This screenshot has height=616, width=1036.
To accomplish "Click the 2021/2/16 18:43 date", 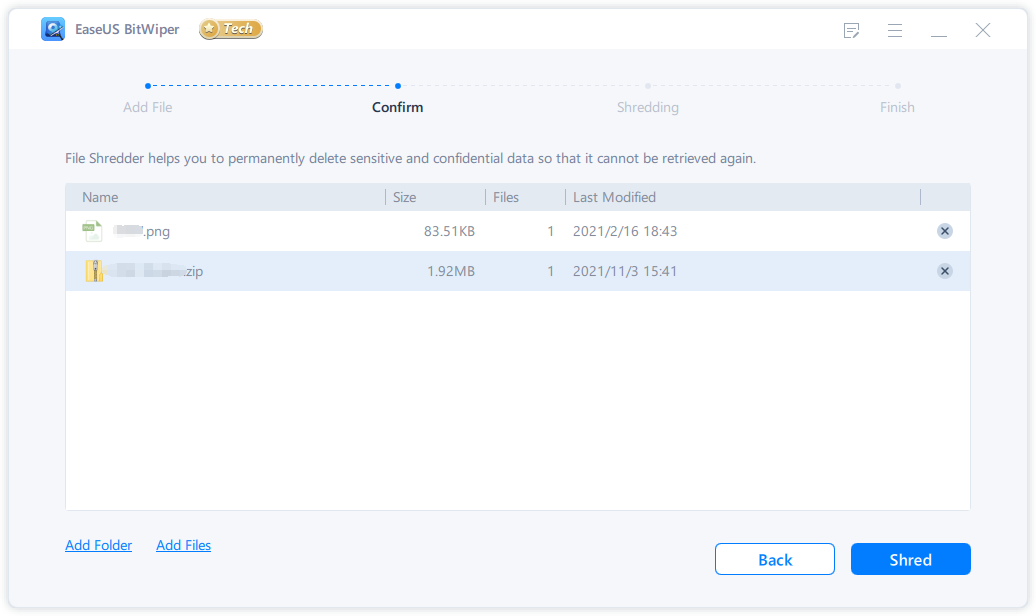I will coord(624,231).
